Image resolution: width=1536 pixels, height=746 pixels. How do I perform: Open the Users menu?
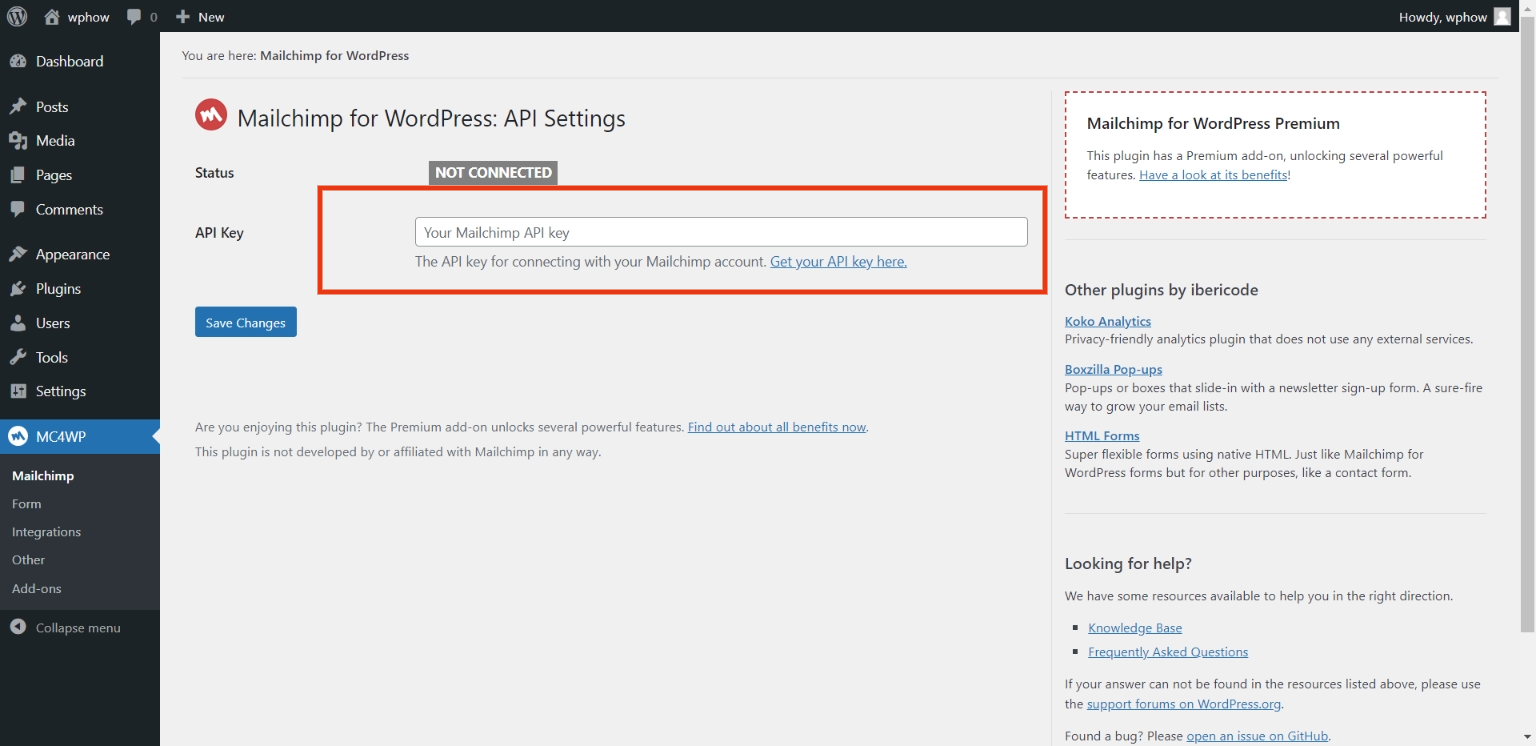click(80, 323)
